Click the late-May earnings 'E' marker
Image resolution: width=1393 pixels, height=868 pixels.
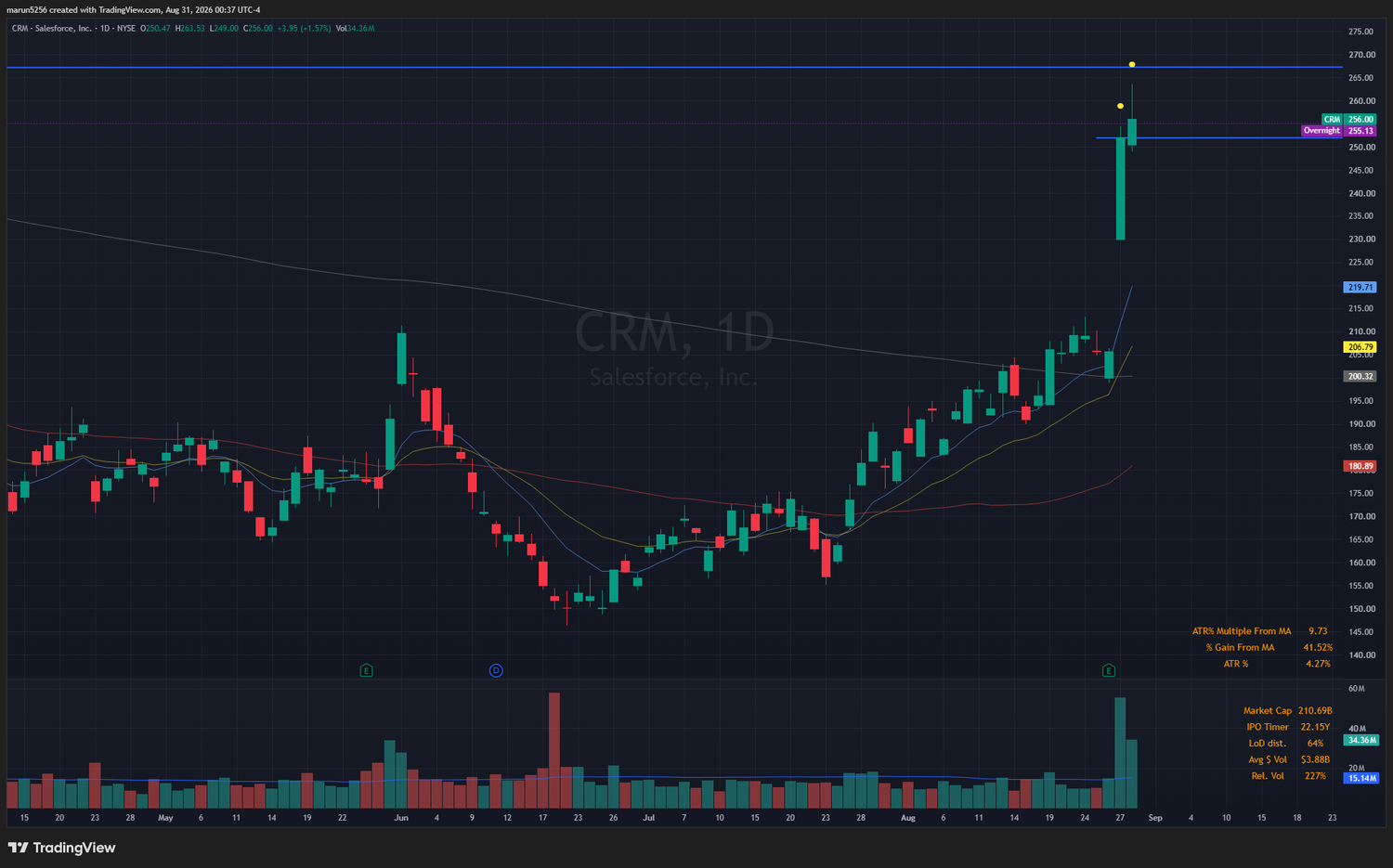pyautogui.click(x=366, y=670)
